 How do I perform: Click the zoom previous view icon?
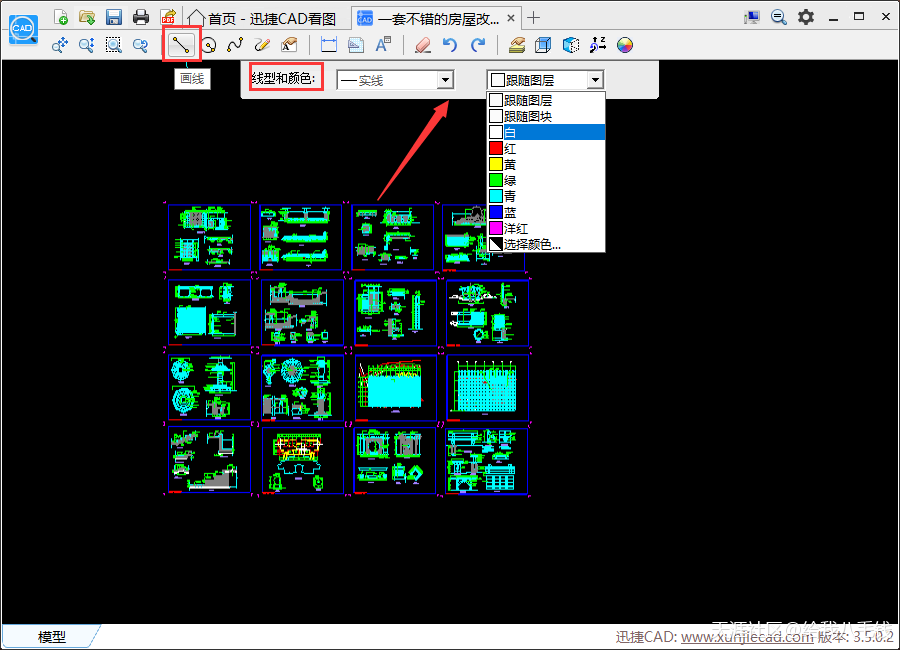pos(141,45)
